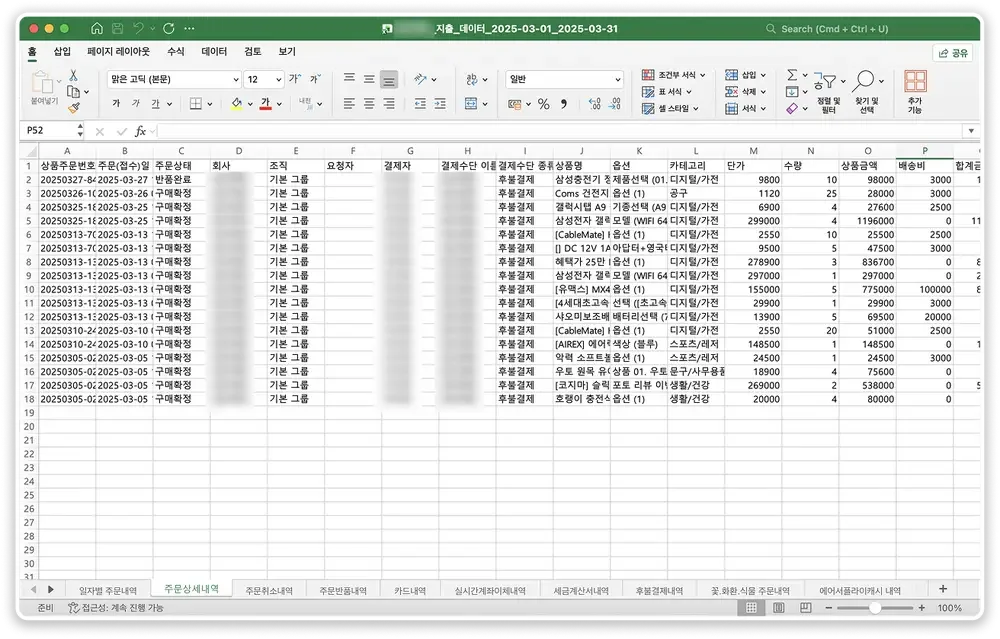
Task: Open the fill color dropdown arrow
Action: click(x=248, y=104)
